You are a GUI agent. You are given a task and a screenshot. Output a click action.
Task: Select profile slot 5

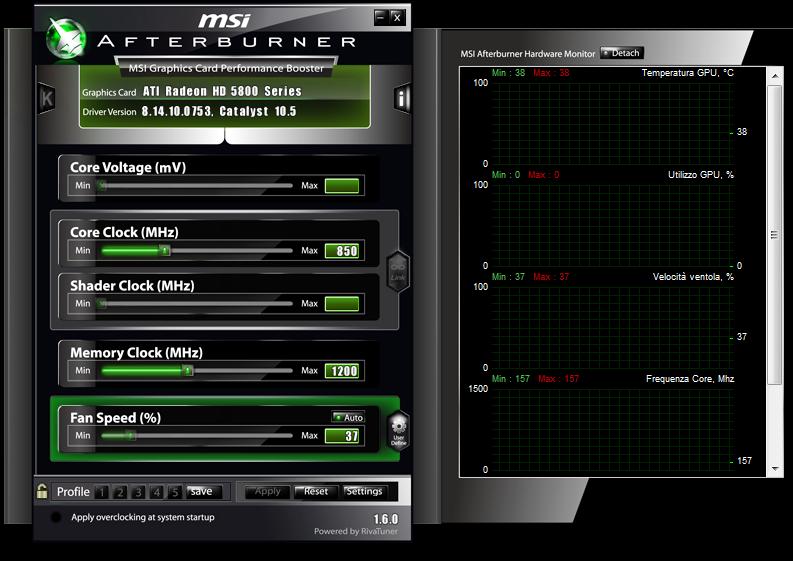(174, 492)
